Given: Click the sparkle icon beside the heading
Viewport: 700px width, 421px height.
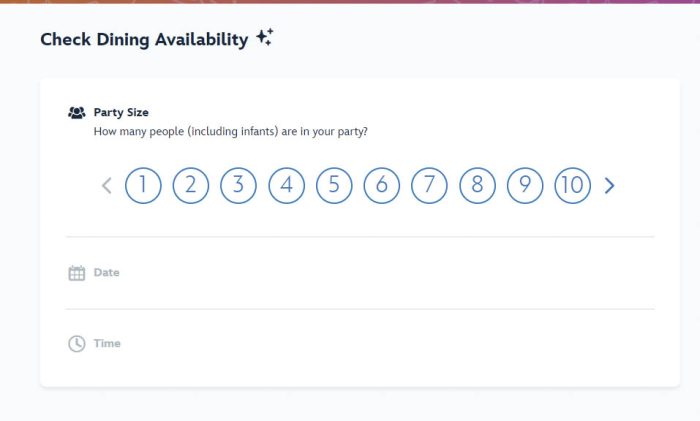Looking at the screenshot, I should (265, 38).
